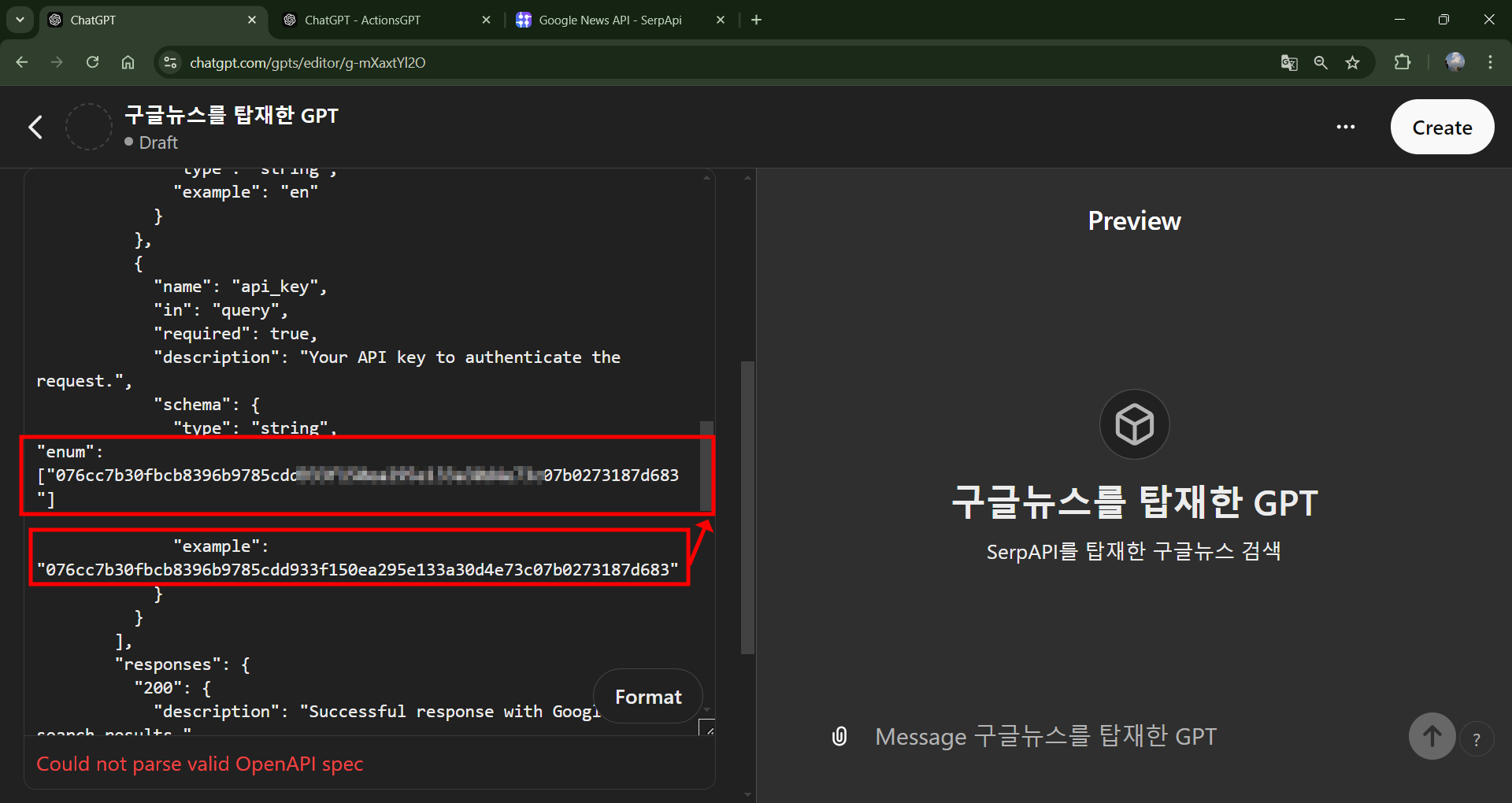Open the Google Translate page icon
This screenshot has height=803, width=1512.
point(1289,62)
